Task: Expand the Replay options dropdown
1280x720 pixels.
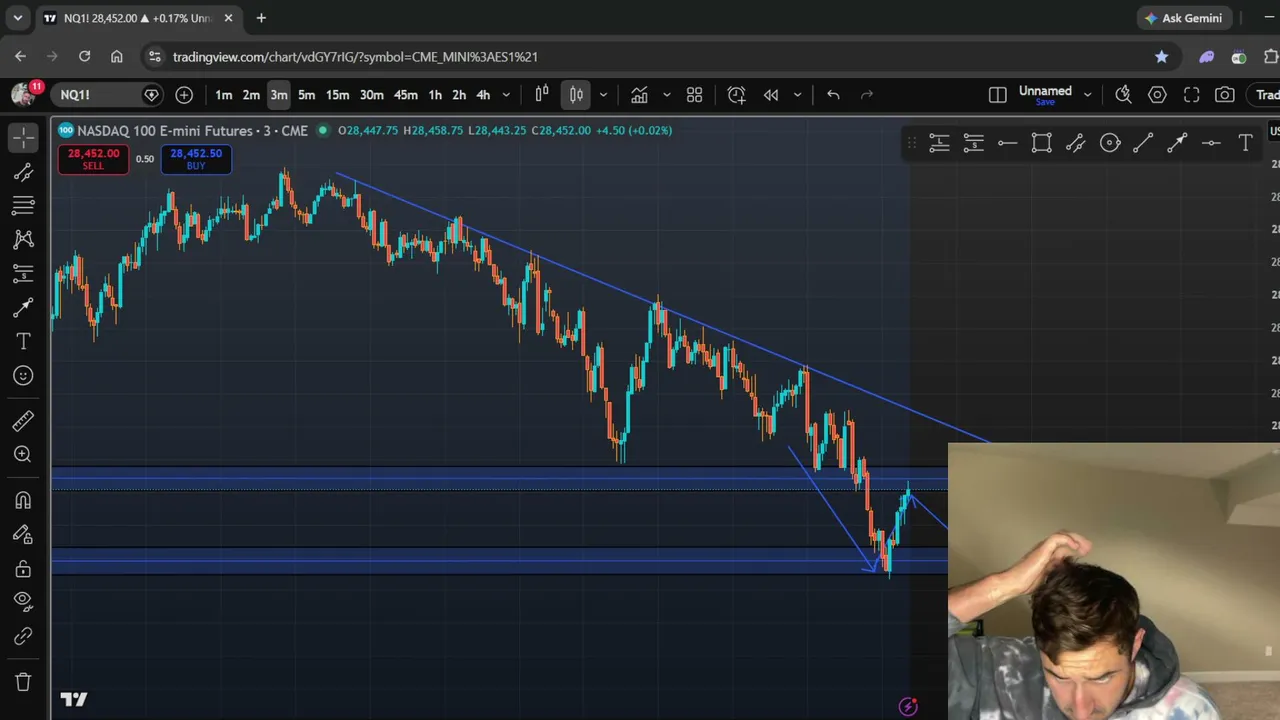Action: point(797,95)
